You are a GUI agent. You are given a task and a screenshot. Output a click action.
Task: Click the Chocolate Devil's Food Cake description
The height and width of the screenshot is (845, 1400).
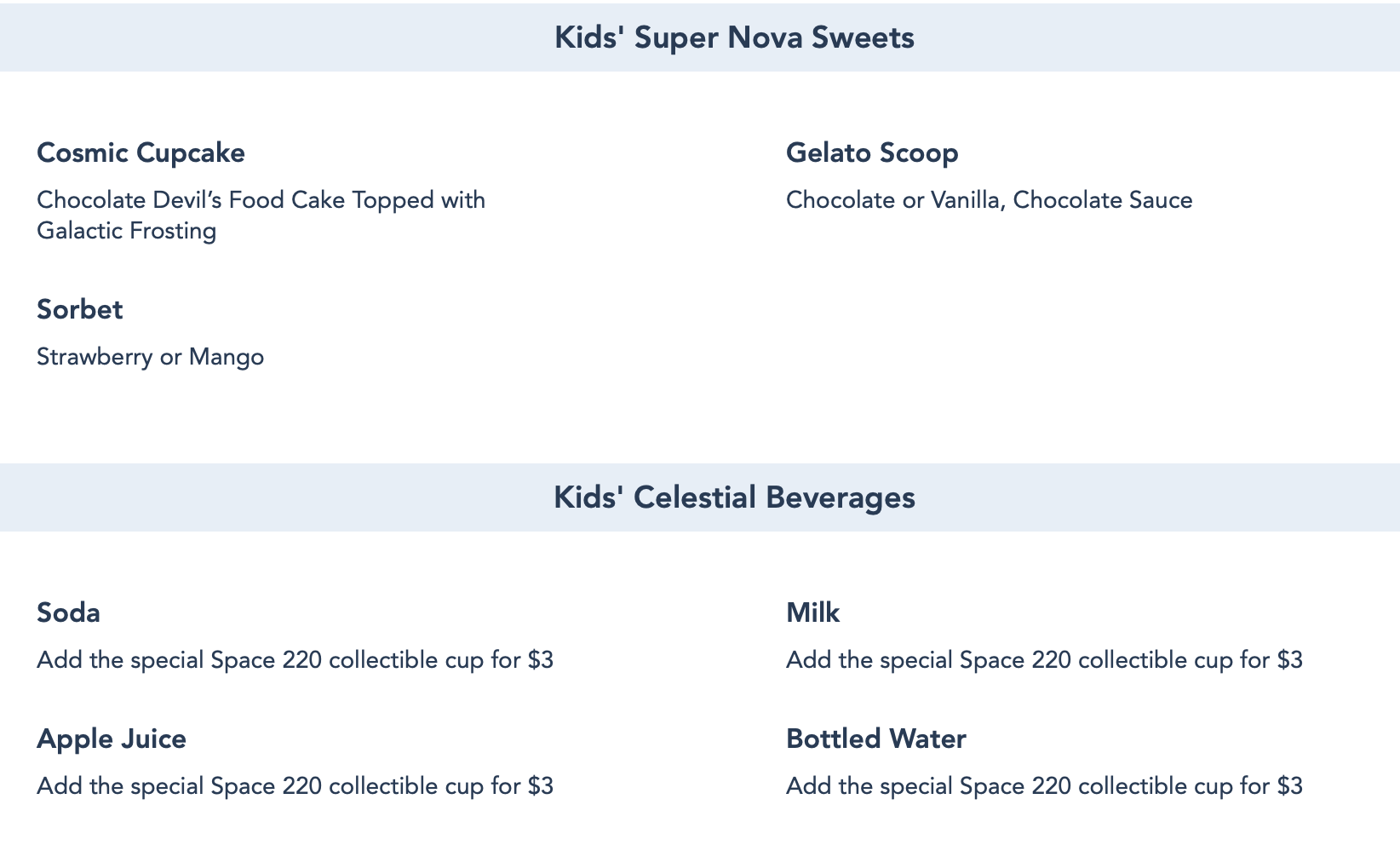coord(261,200)
